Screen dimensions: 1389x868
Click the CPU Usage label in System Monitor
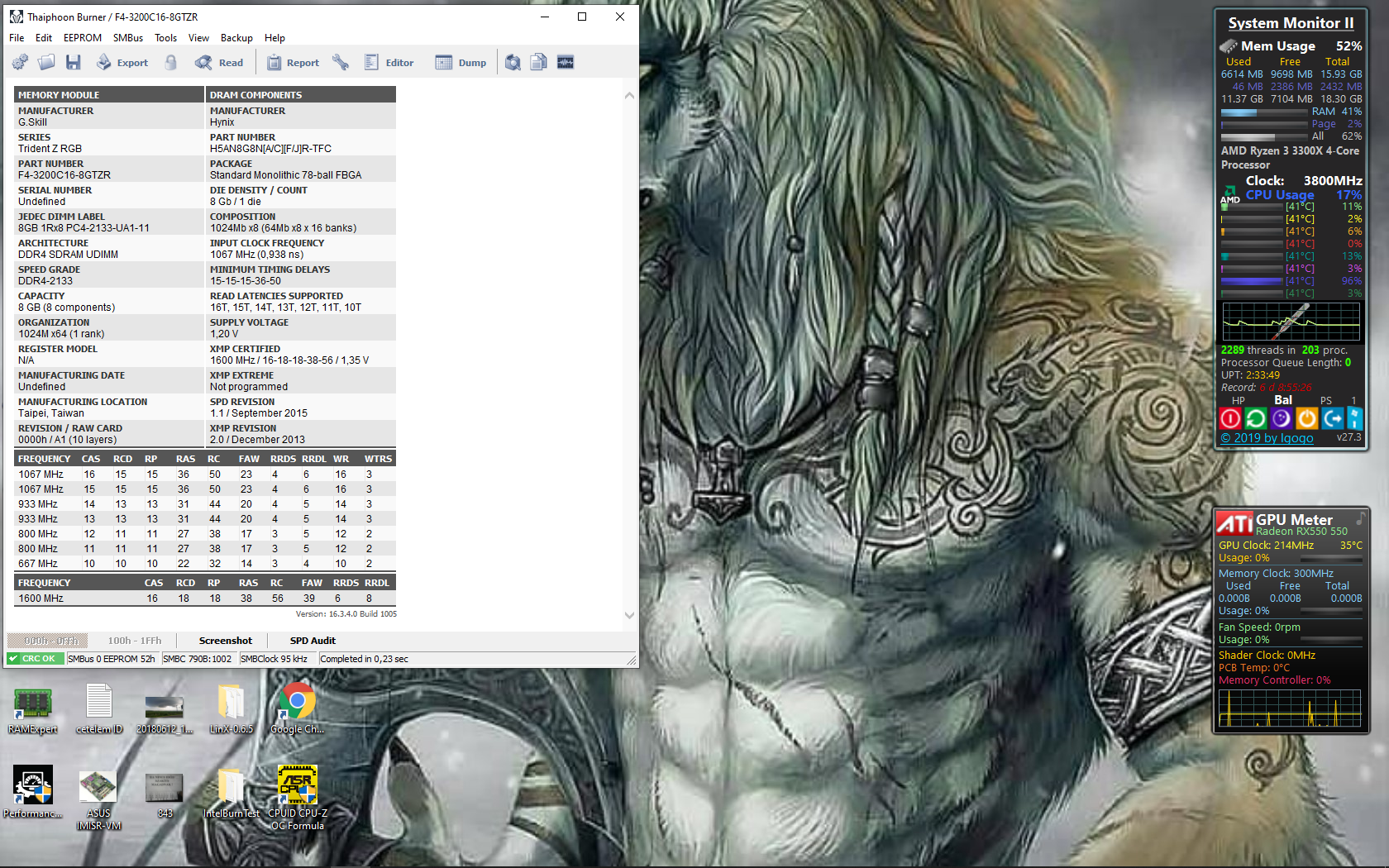click(1280, 195)
